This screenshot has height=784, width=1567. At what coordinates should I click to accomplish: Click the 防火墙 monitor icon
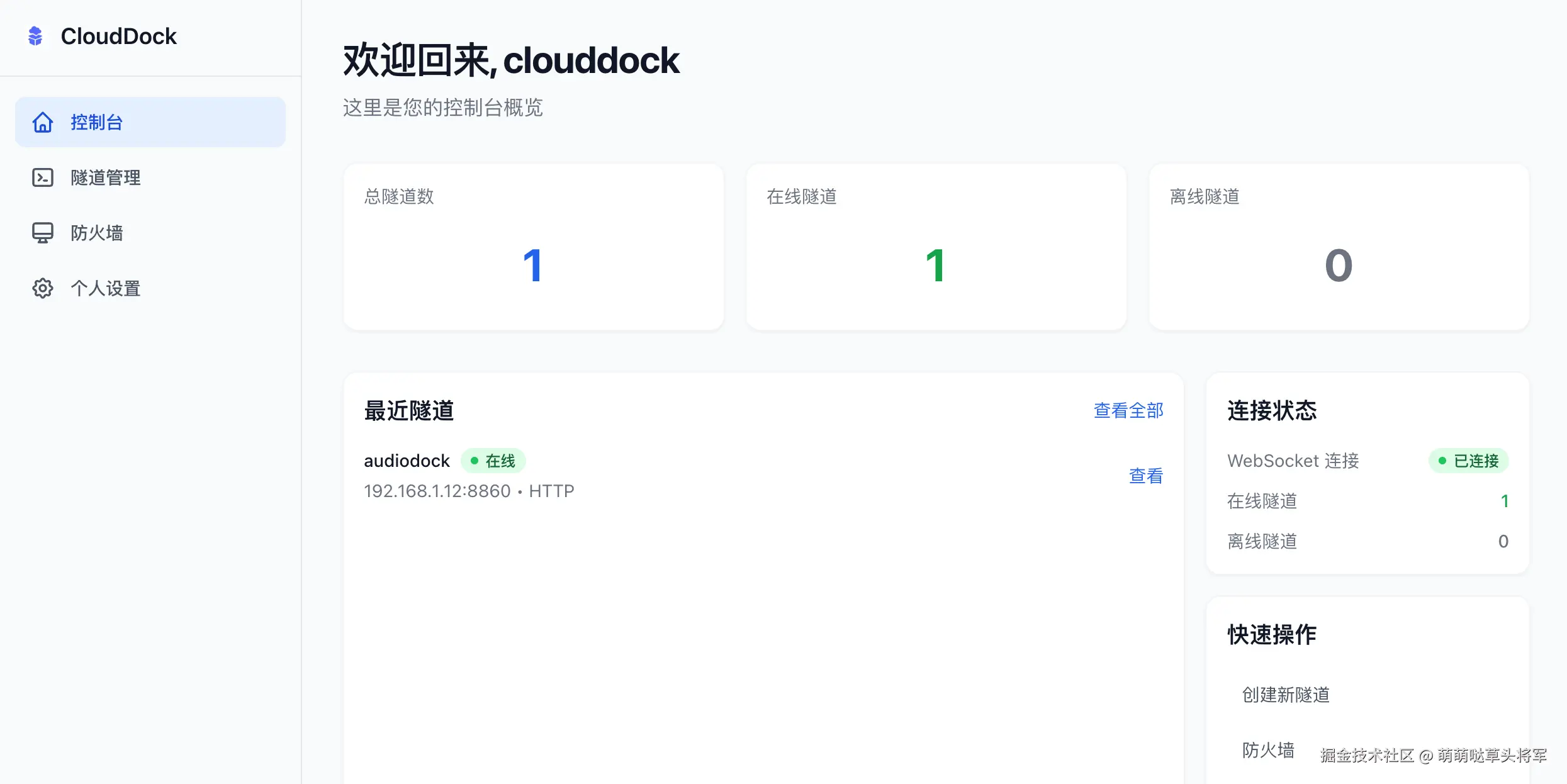click(x=42, y=233)
